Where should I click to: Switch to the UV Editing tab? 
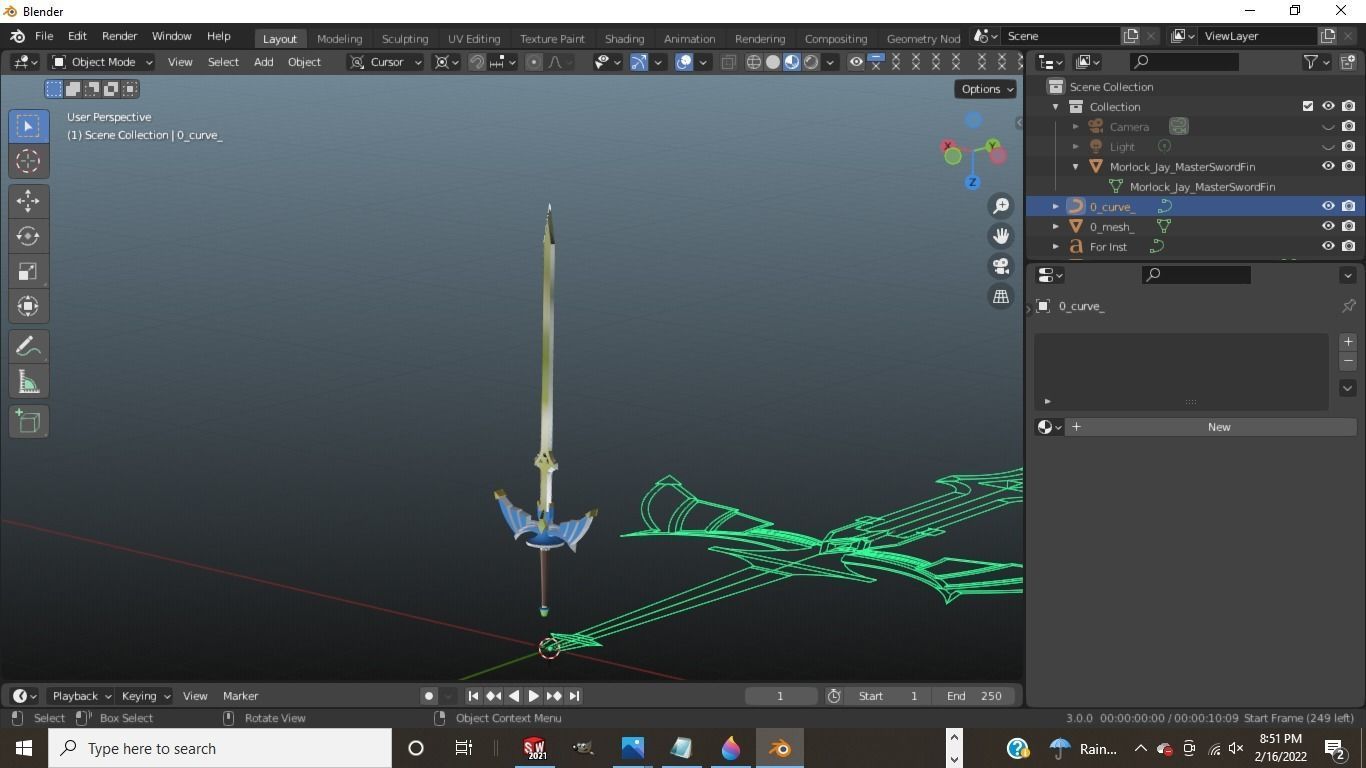(x=474, y=38)
